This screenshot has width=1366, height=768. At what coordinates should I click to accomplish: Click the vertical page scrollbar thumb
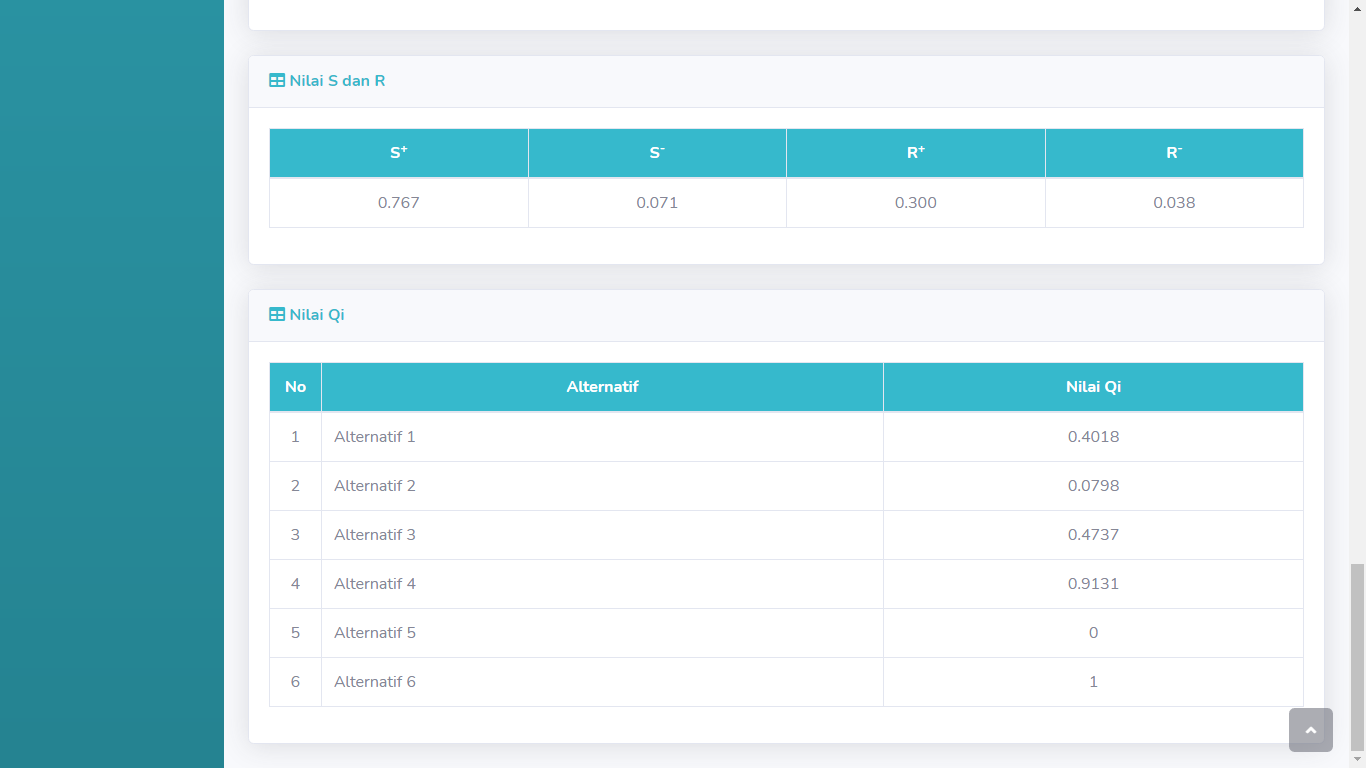(1357, 657)
